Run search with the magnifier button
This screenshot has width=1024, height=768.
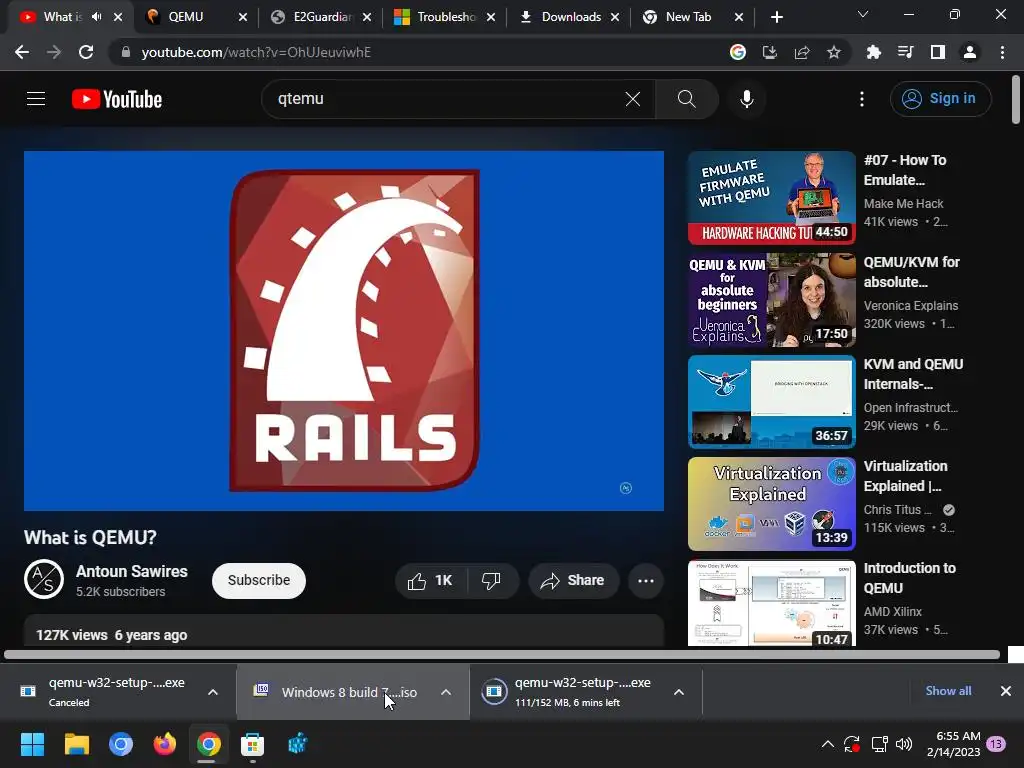click(686, 99)
